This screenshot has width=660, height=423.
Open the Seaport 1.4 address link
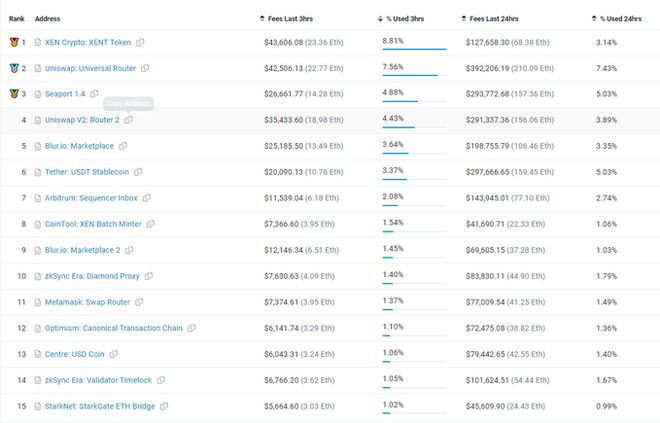pyautogui.click(x=65, y=94)
